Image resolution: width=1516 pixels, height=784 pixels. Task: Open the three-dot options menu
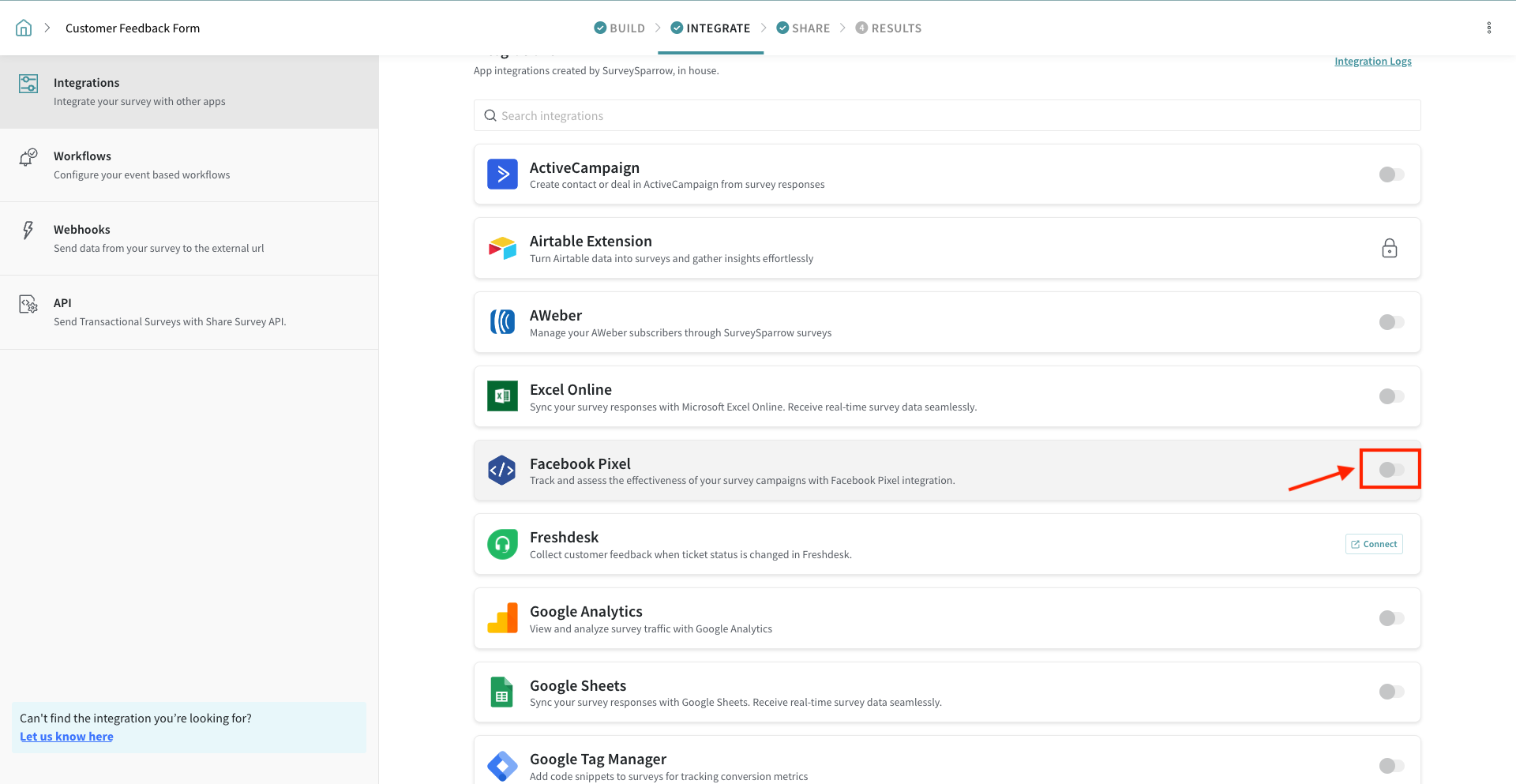[1488, 28]
